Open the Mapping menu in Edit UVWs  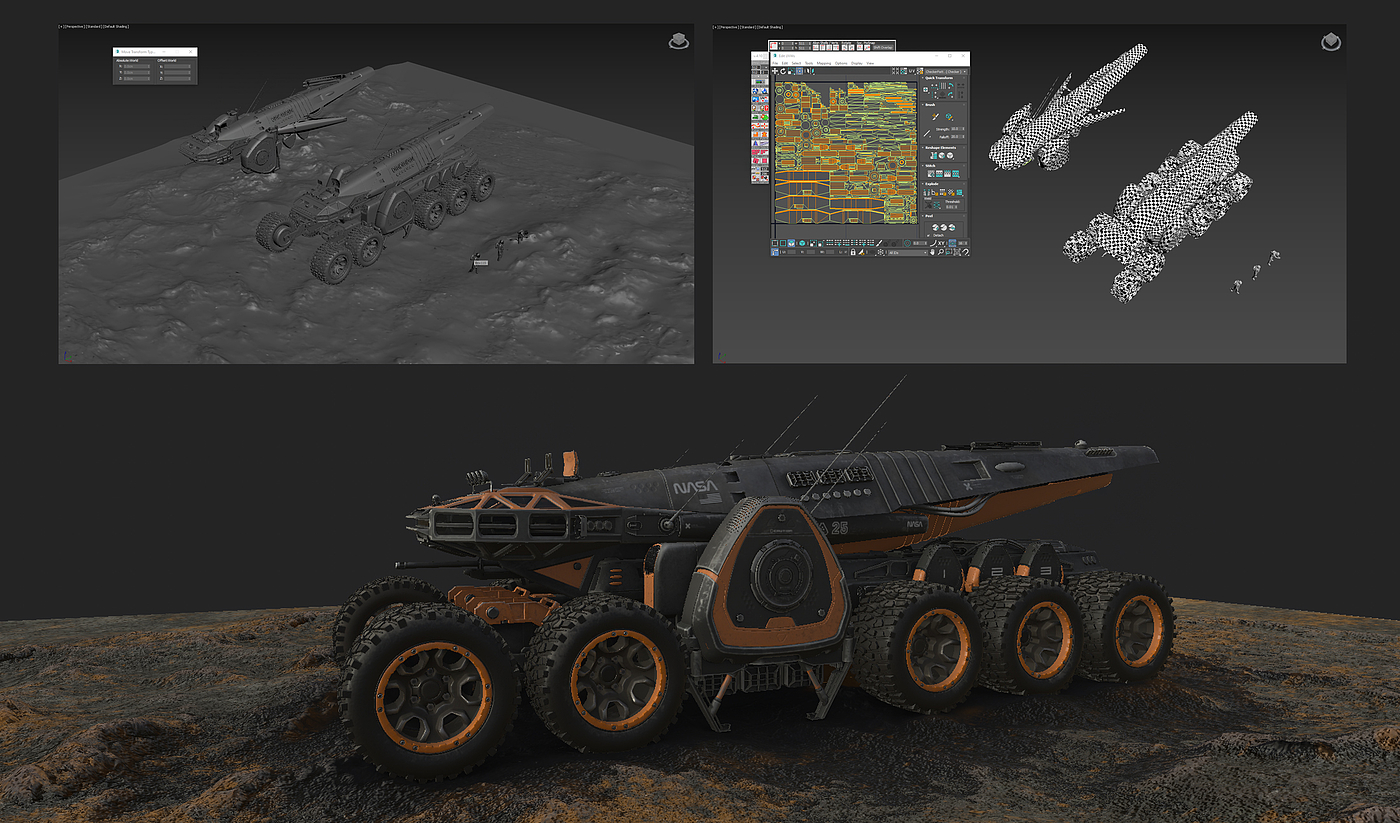pyautogui.click(x=823, y=63)
